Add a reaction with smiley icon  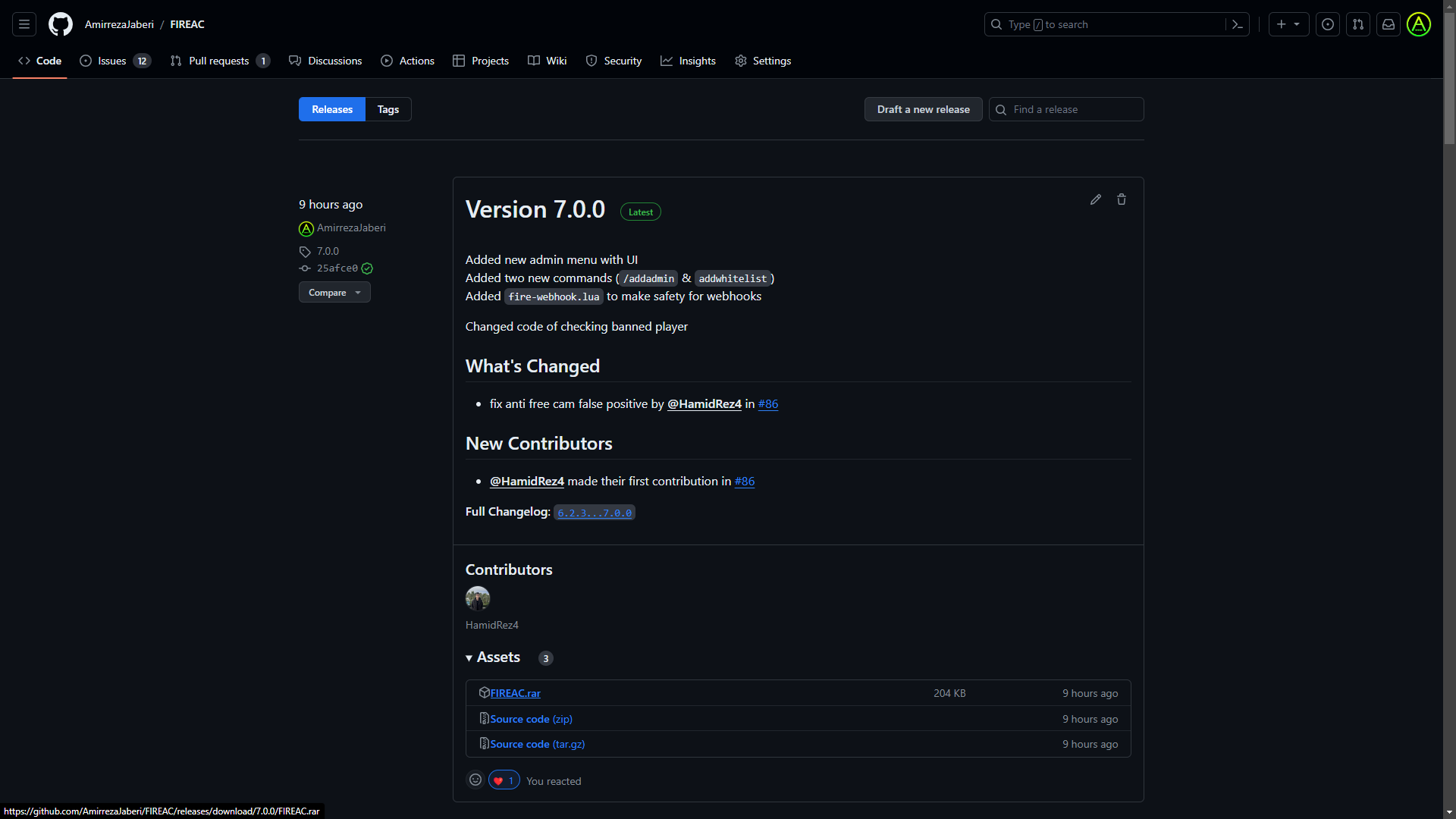coord(475,780)
